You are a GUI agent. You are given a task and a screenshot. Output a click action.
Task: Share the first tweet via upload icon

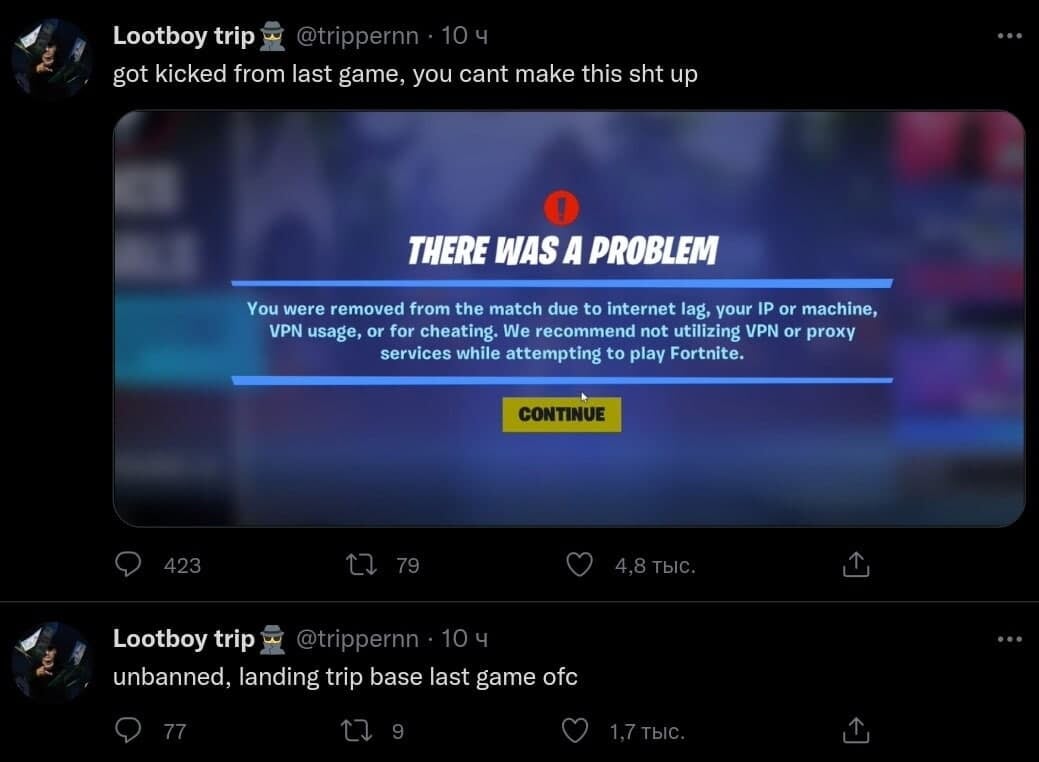click(855, 565)
